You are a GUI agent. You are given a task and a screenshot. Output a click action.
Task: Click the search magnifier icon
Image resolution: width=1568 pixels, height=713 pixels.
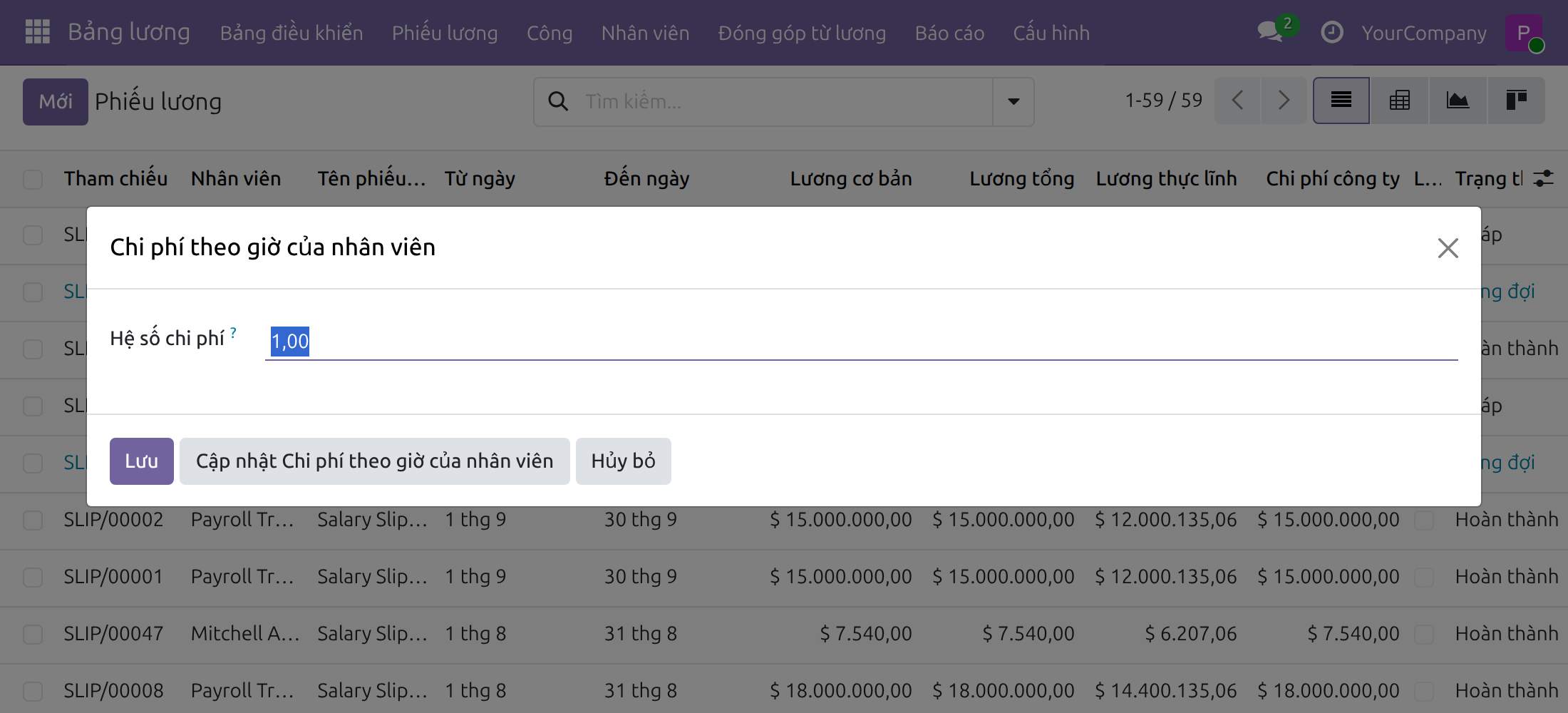558,101
